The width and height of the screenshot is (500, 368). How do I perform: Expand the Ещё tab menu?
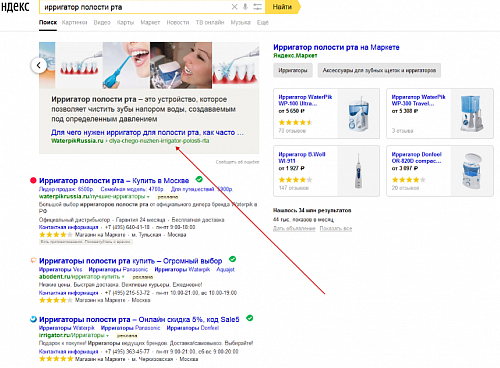tap(262, 22)
